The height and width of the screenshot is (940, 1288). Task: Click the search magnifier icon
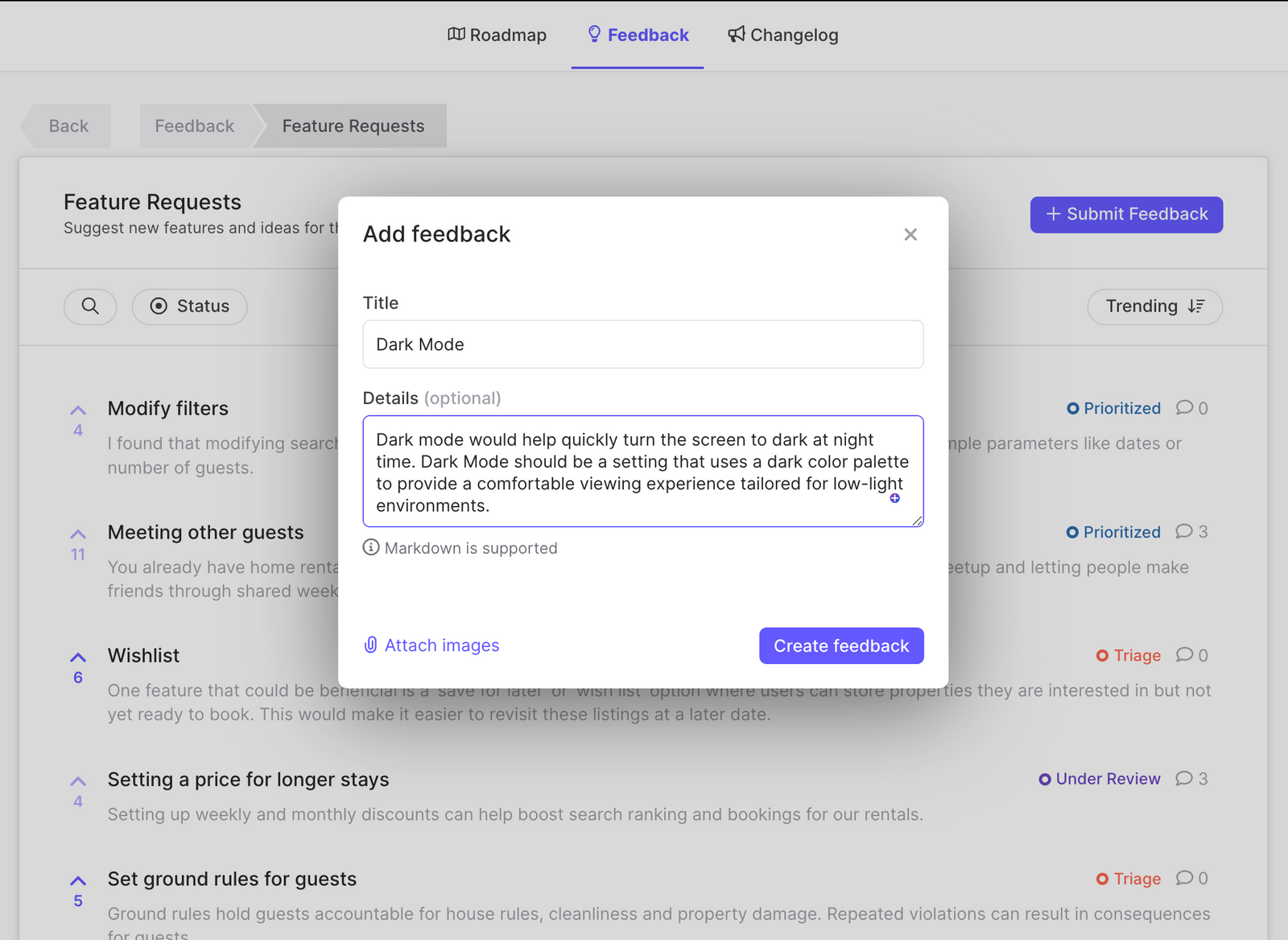(90, 307)
